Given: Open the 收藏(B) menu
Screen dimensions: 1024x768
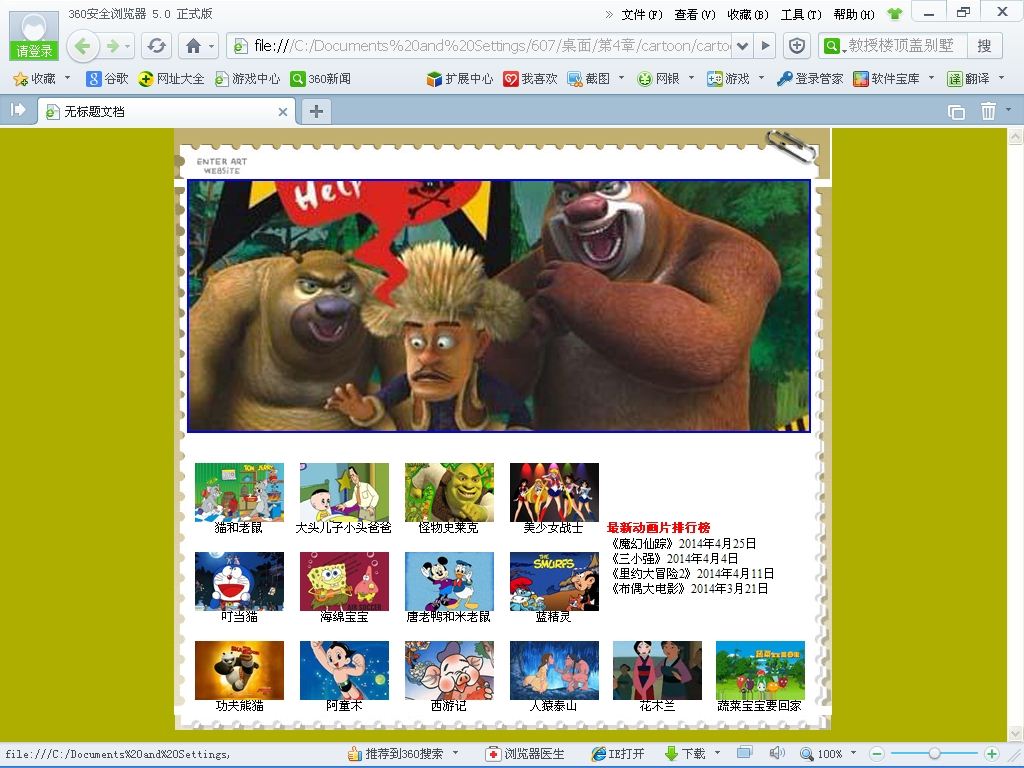Looking at the screenshot, I should (x=748, y=14).
